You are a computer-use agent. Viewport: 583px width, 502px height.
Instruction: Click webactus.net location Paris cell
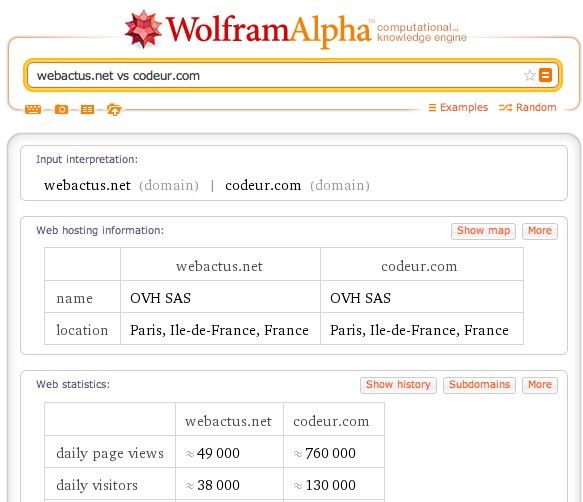(219, 330)
